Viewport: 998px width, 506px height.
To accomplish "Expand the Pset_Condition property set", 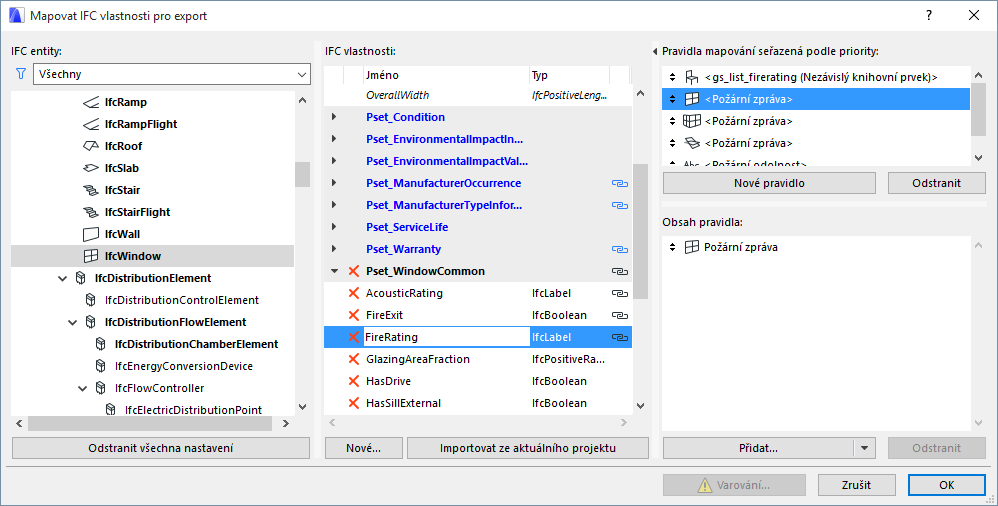I will (x=334, y=117).
